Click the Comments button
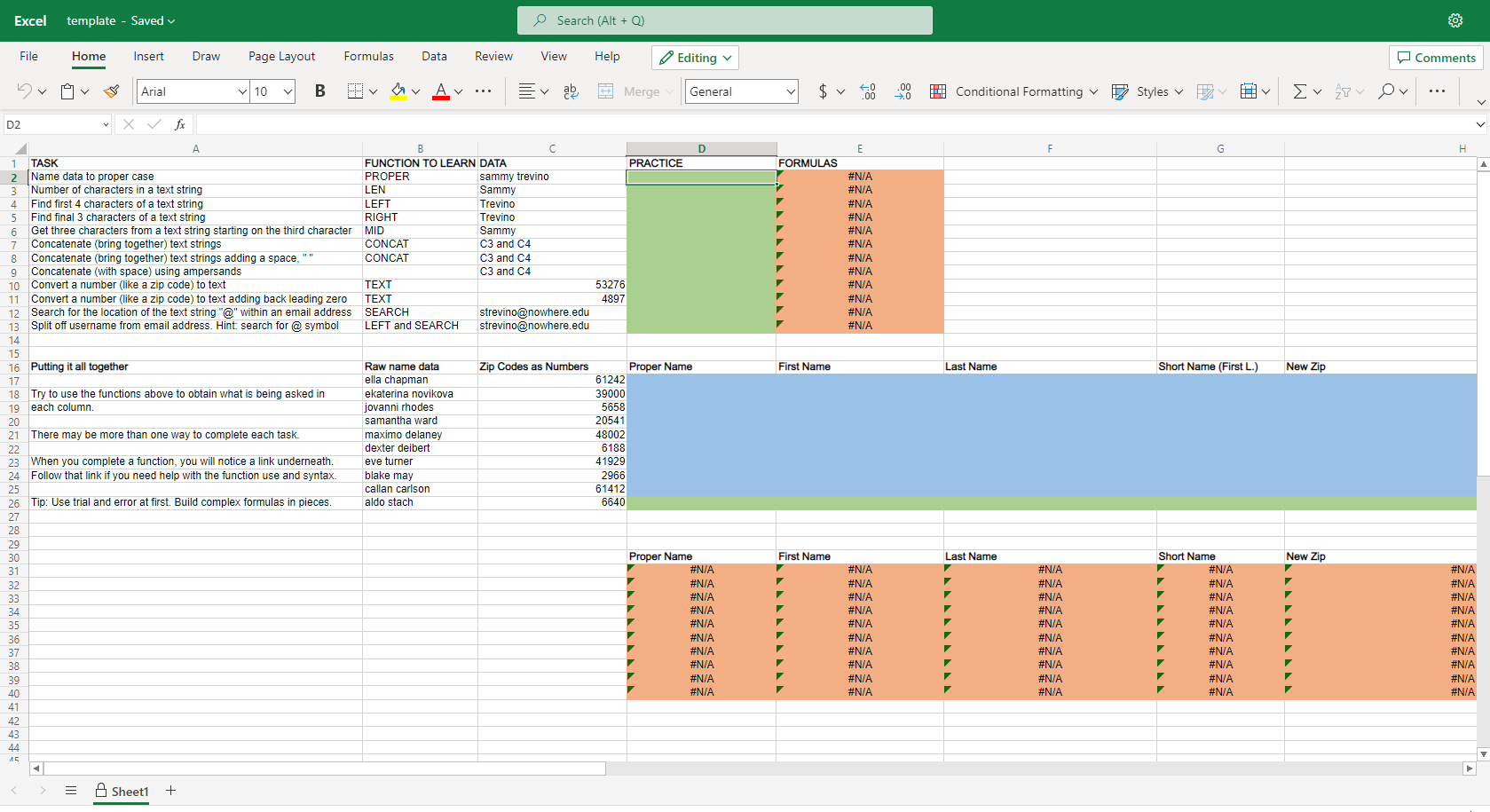Screen dimensions: 1490x812 coord(1436,58)
